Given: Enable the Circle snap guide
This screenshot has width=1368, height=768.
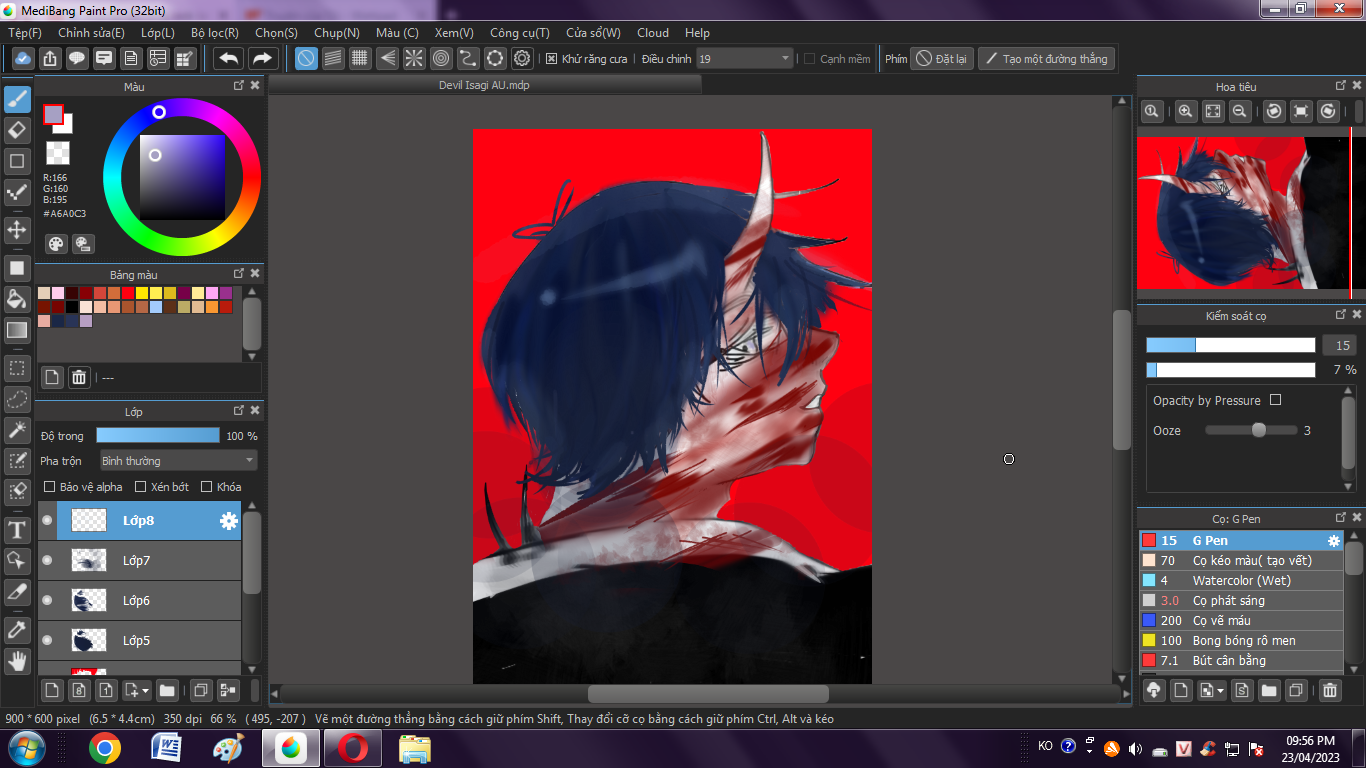Looking at the screenshot, I should pos(441,59).
